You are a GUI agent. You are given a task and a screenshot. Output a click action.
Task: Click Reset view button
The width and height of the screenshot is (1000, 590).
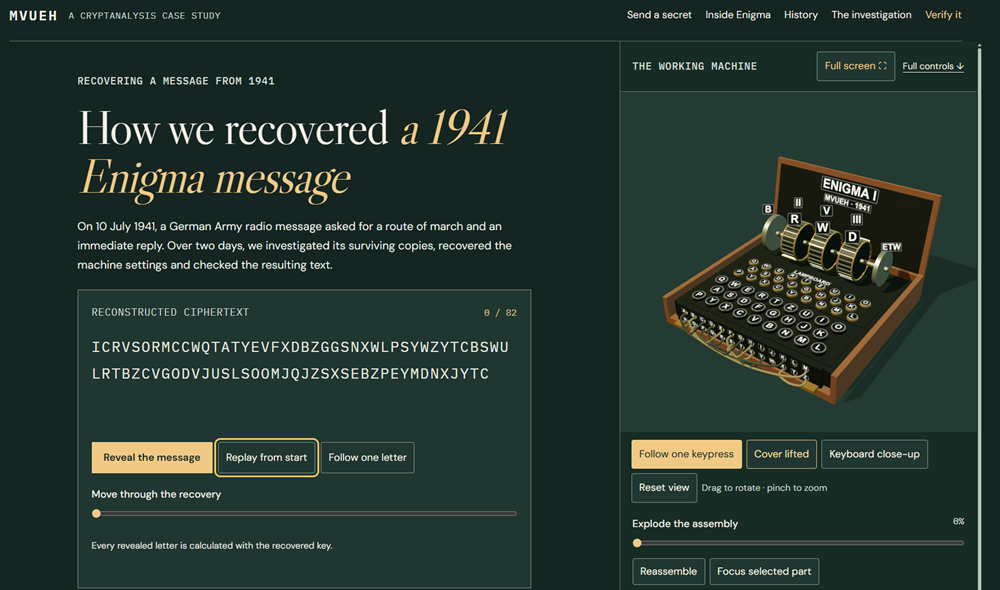[x=664, y=487]
